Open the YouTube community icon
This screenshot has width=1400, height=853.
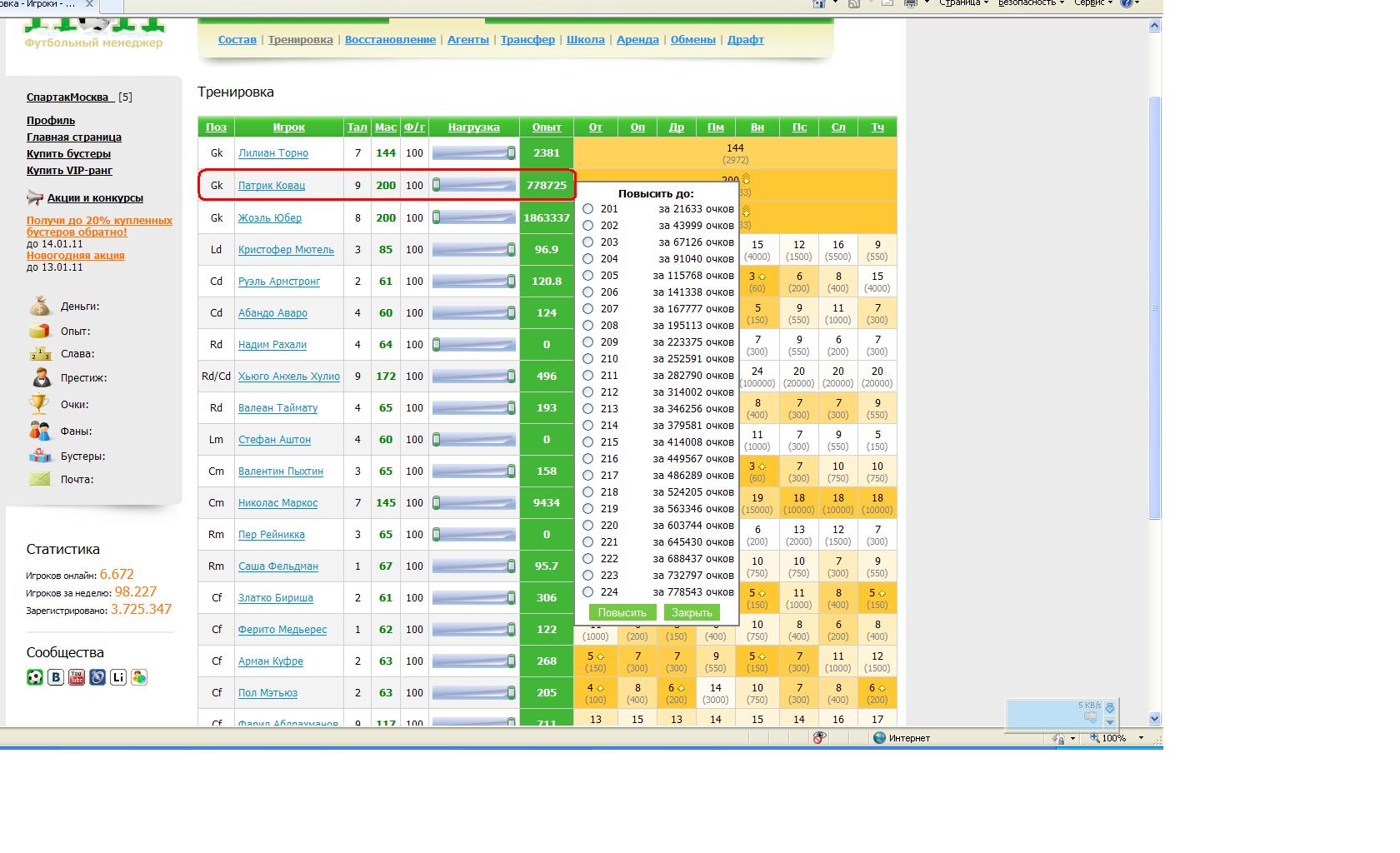77,677
